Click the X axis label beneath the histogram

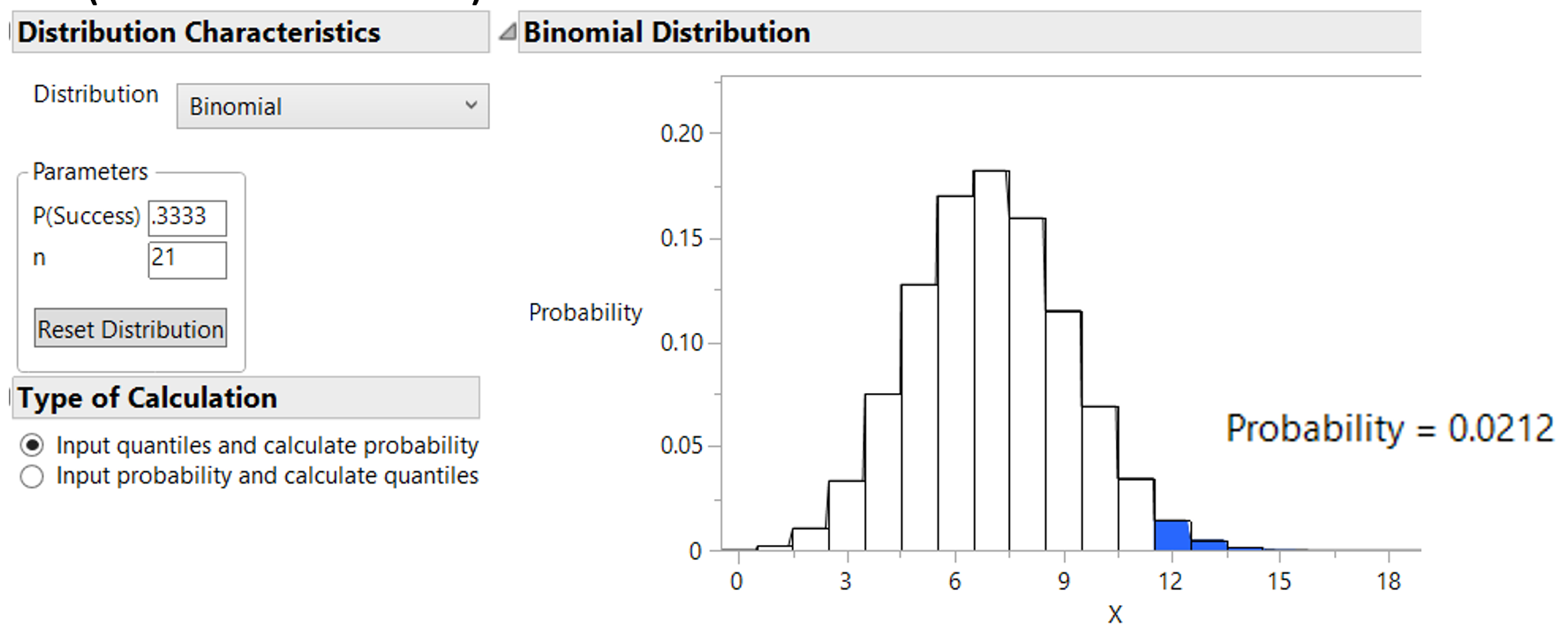[1116, 611]
